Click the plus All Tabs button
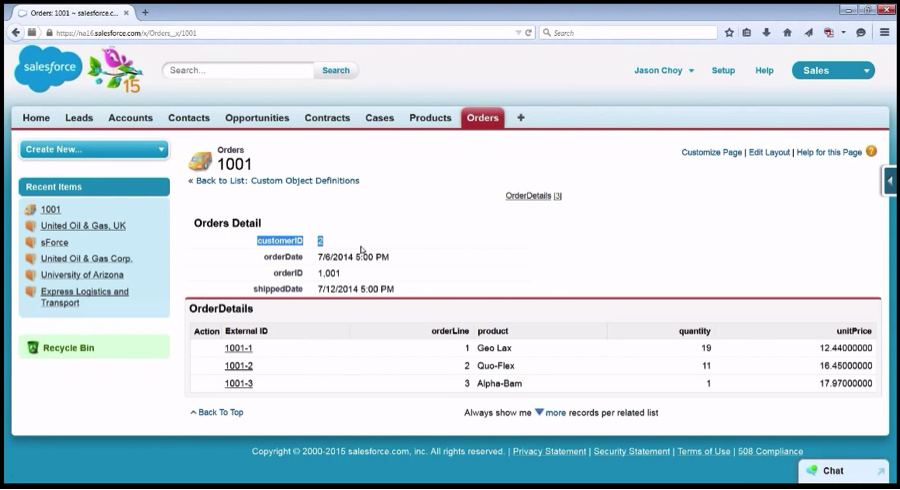 click(x=521, y=118)
